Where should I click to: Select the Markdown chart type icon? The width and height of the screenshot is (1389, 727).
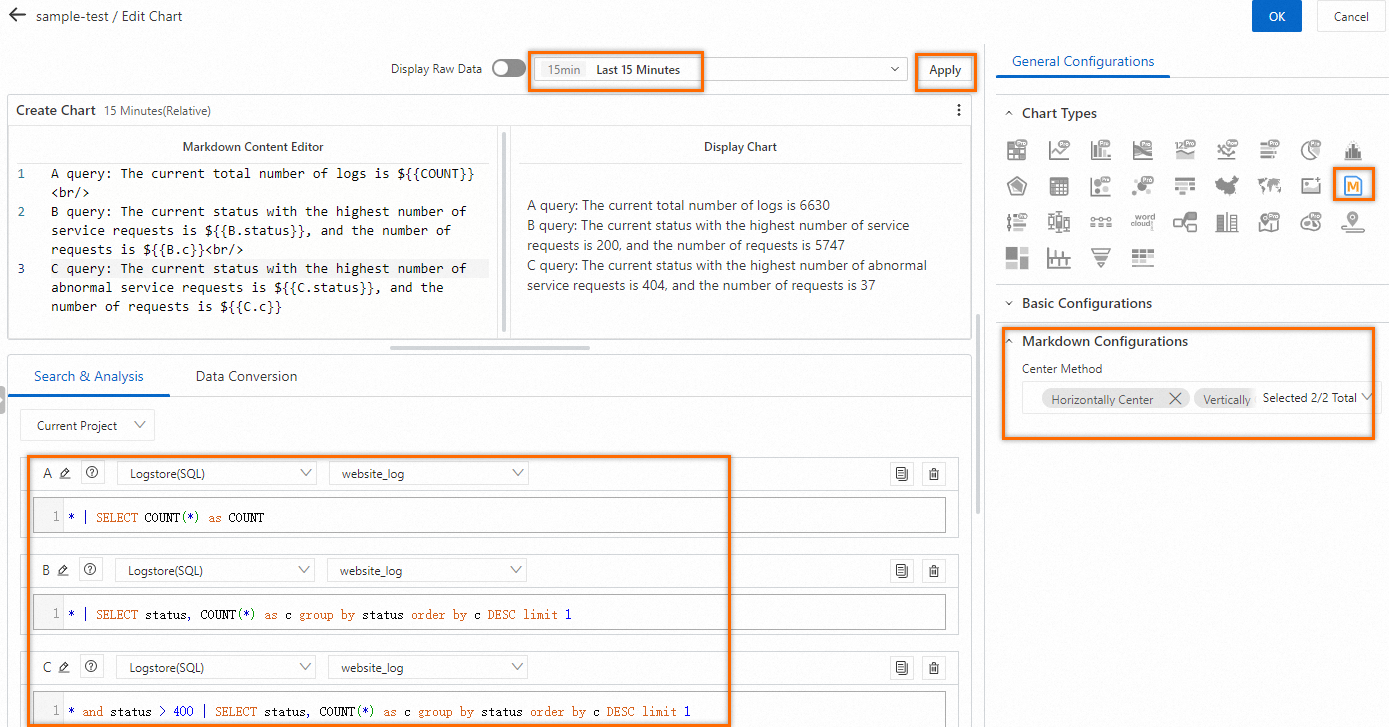coord(1353,186)
